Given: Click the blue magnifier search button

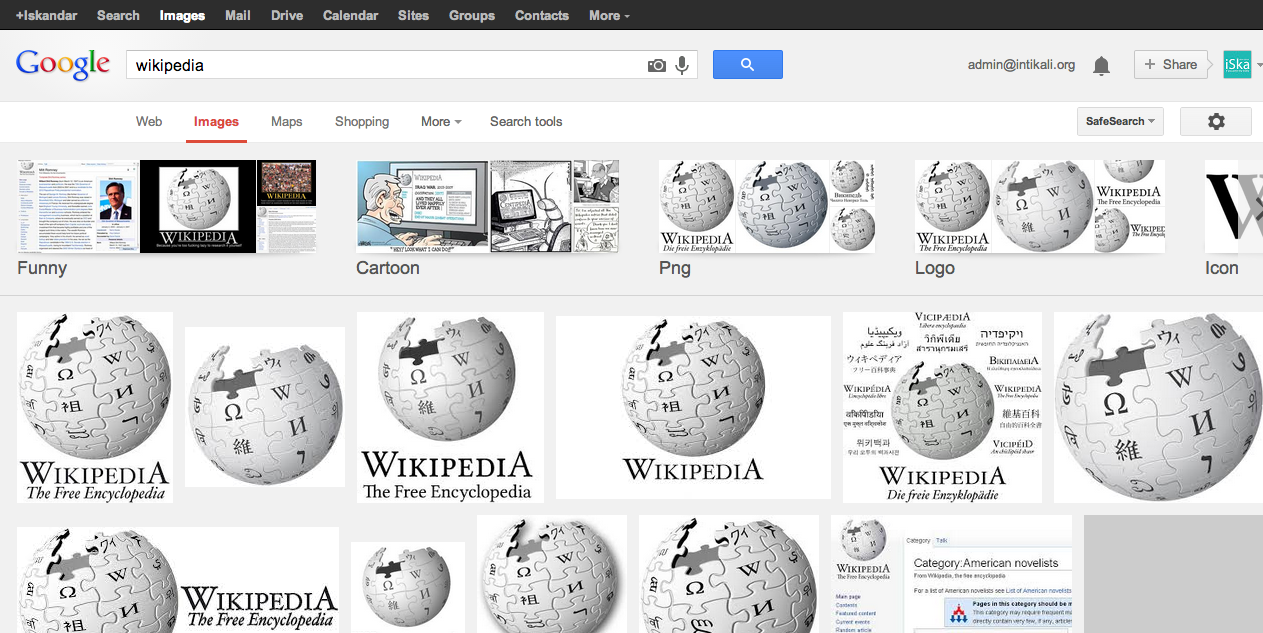Looking at the screenshot, I should [747, 65].
